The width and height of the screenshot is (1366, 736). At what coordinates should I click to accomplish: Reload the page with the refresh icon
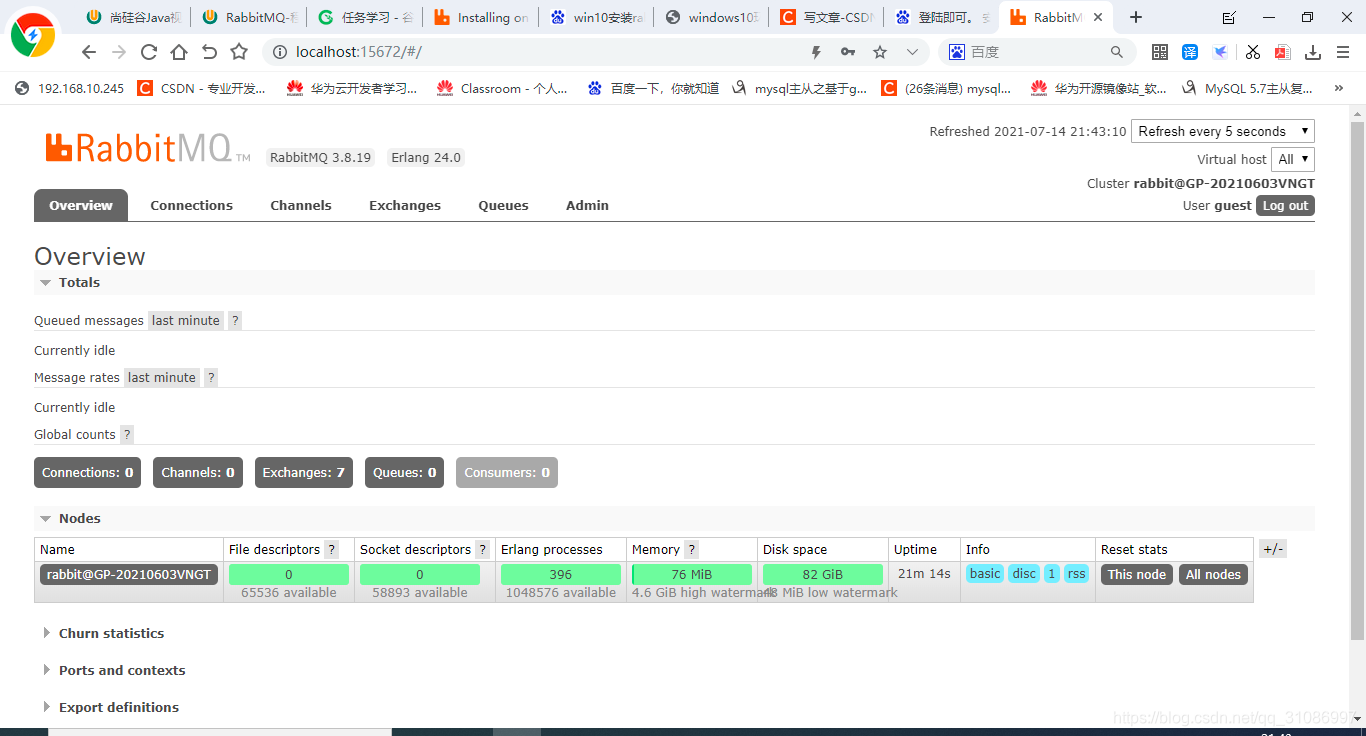click(149, 52)
